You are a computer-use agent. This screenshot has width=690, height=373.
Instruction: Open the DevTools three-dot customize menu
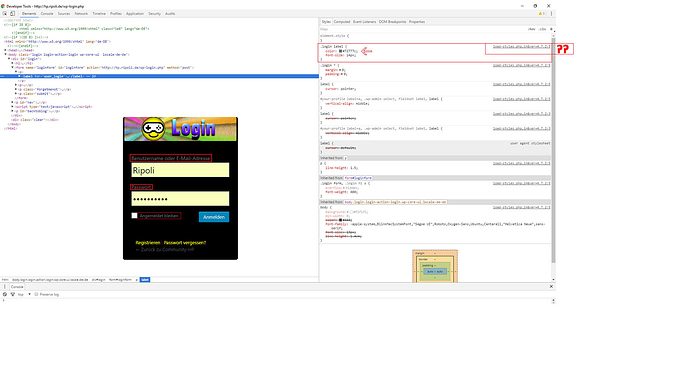tap(551, 14)
